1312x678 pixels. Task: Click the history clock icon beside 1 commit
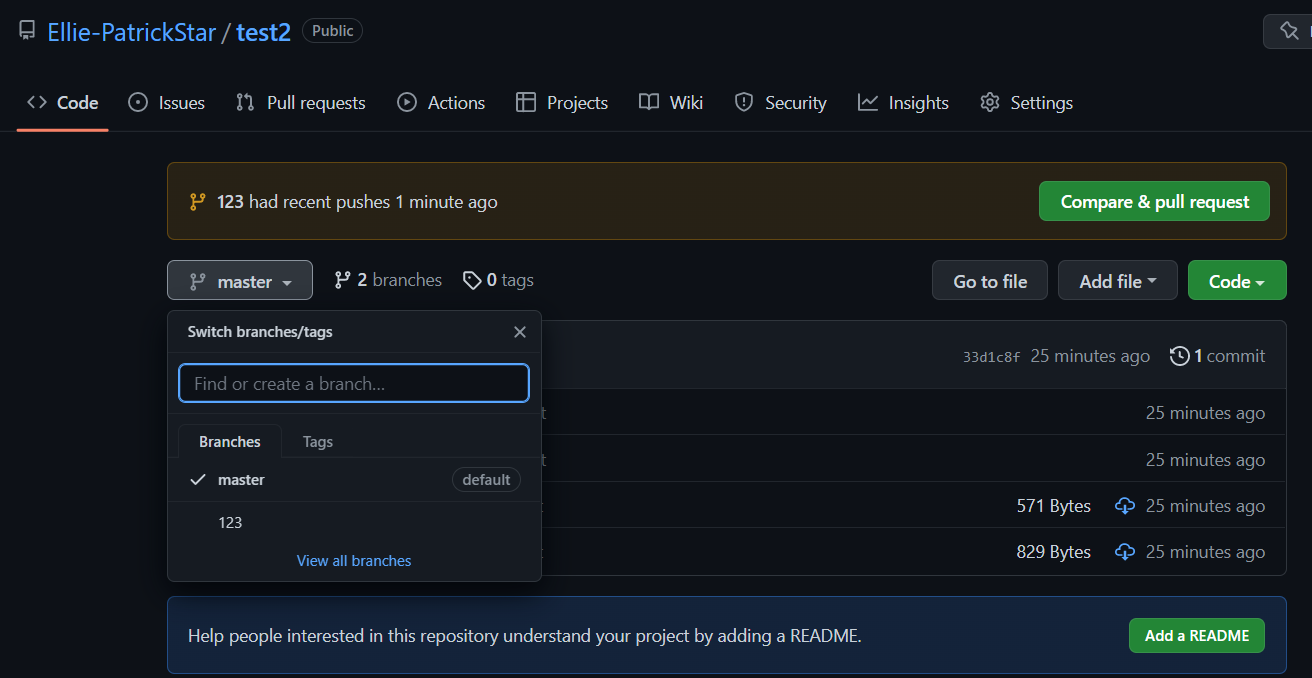pos(1180,356)
